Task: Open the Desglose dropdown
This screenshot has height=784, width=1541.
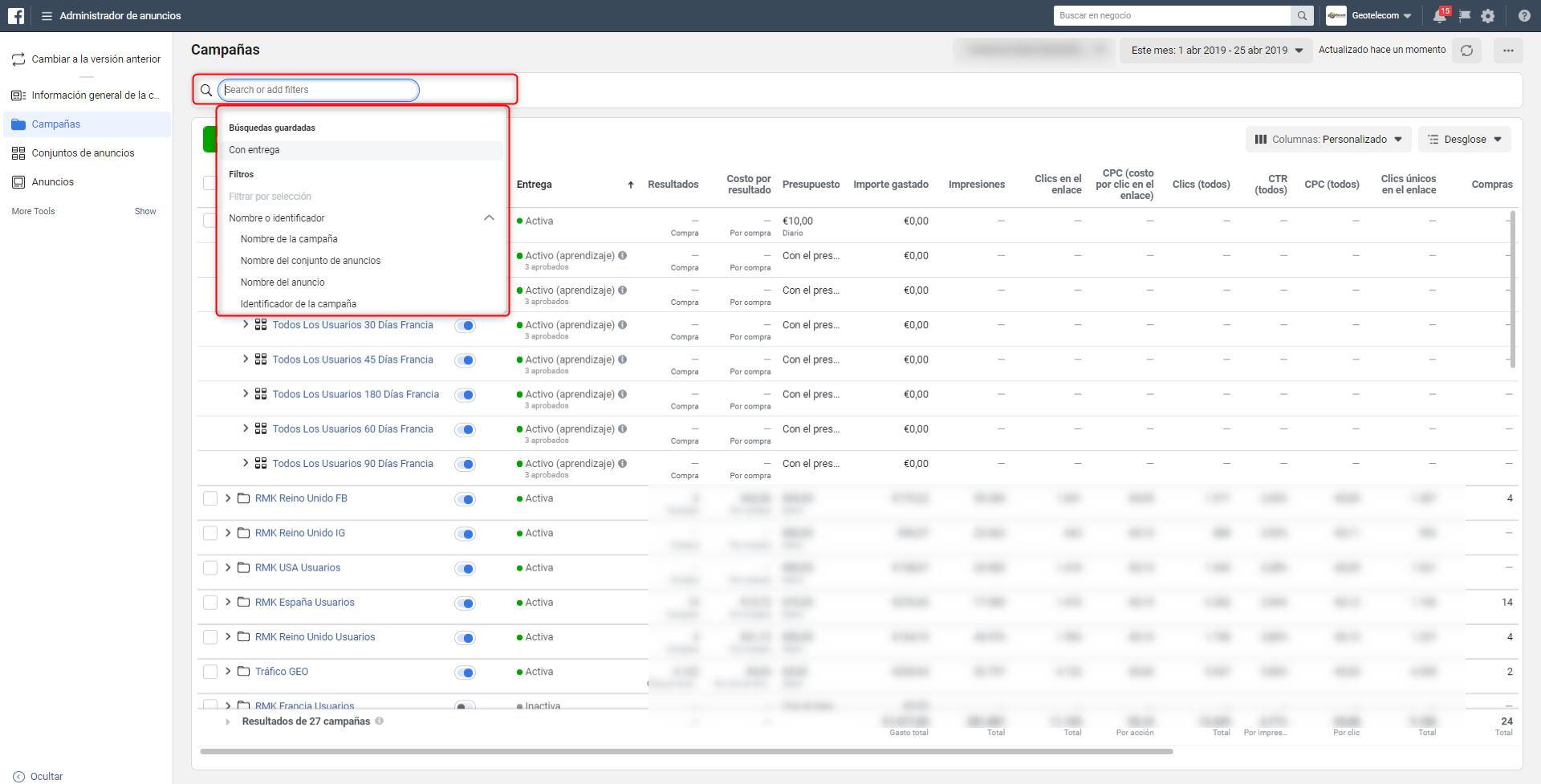Action: (x=1465, y=140)
